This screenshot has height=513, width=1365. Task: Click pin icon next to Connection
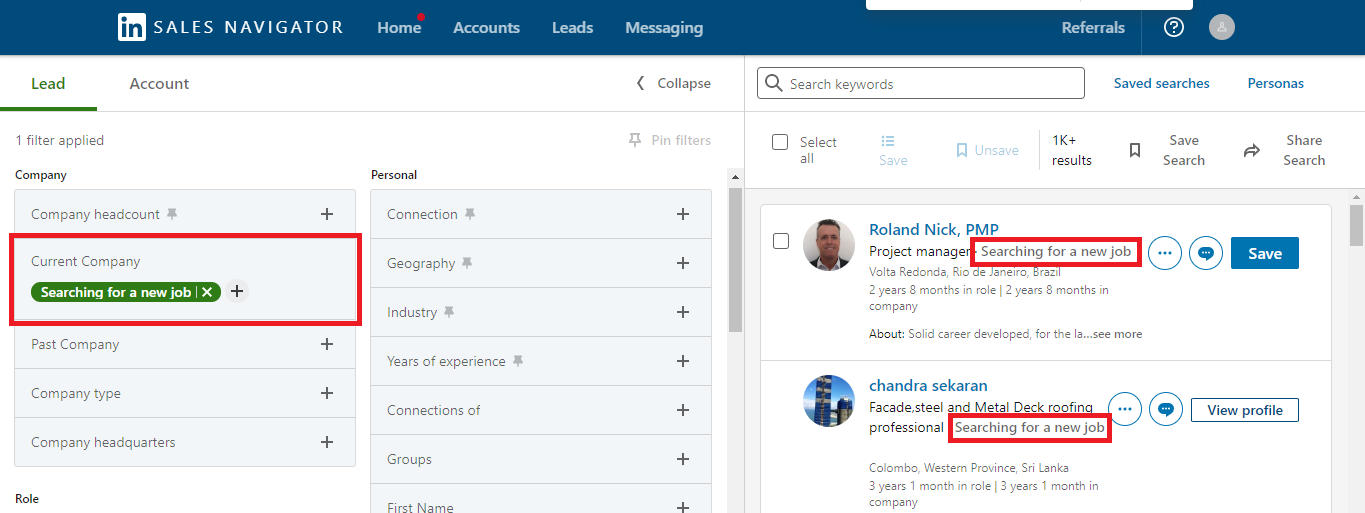tap(470, 214)
